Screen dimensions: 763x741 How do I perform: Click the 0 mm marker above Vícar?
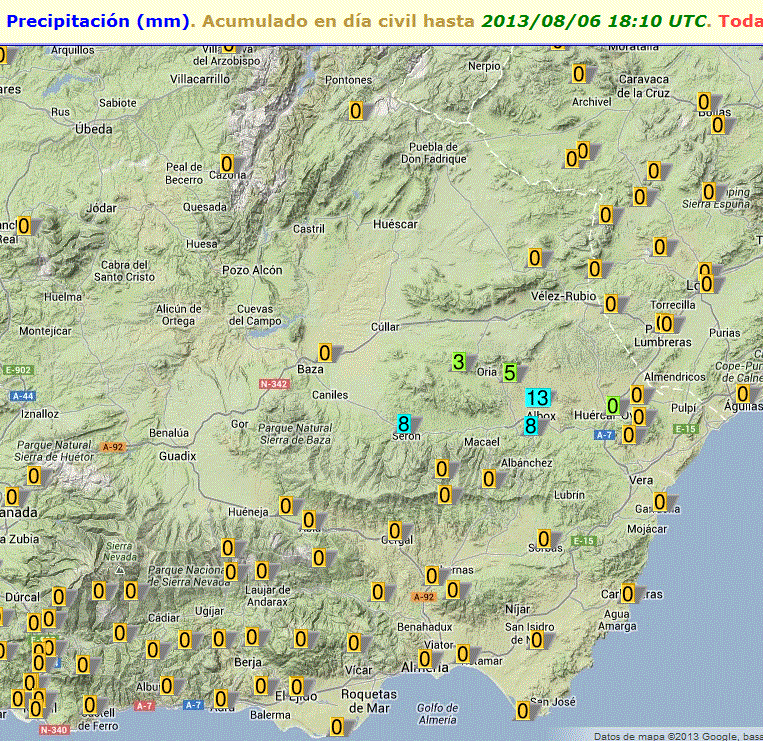click(354, 643)
